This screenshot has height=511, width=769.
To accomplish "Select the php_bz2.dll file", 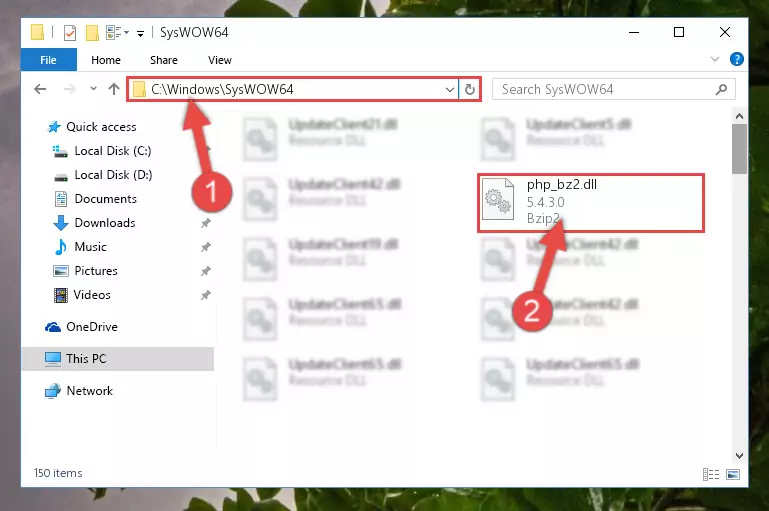I will coord(590,203).
